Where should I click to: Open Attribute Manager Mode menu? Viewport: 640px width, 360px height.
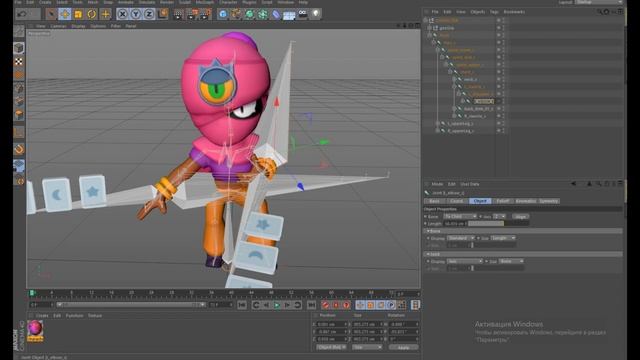(x=437, y=184)
